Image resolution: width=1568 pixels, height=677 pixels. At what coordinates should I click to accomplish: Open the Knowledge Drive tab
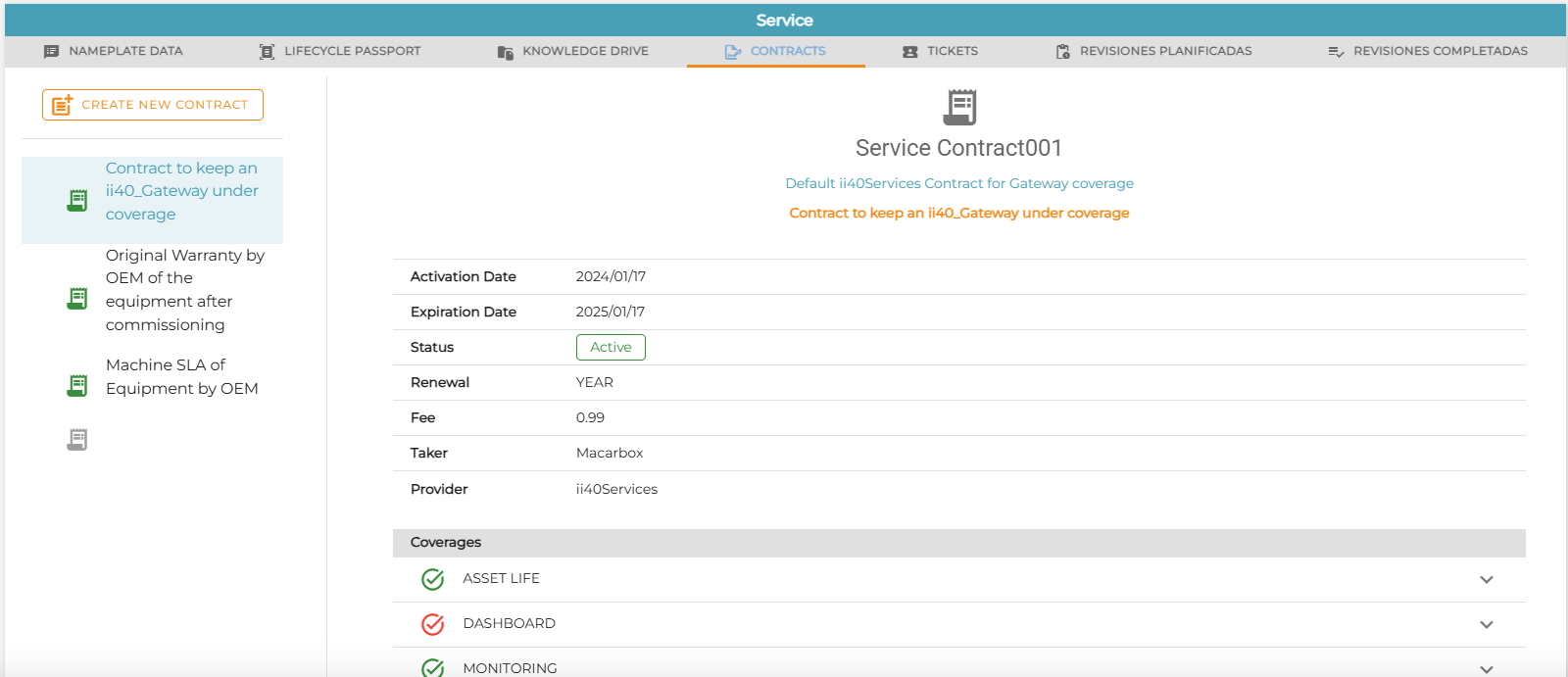[x=573, y=51]
